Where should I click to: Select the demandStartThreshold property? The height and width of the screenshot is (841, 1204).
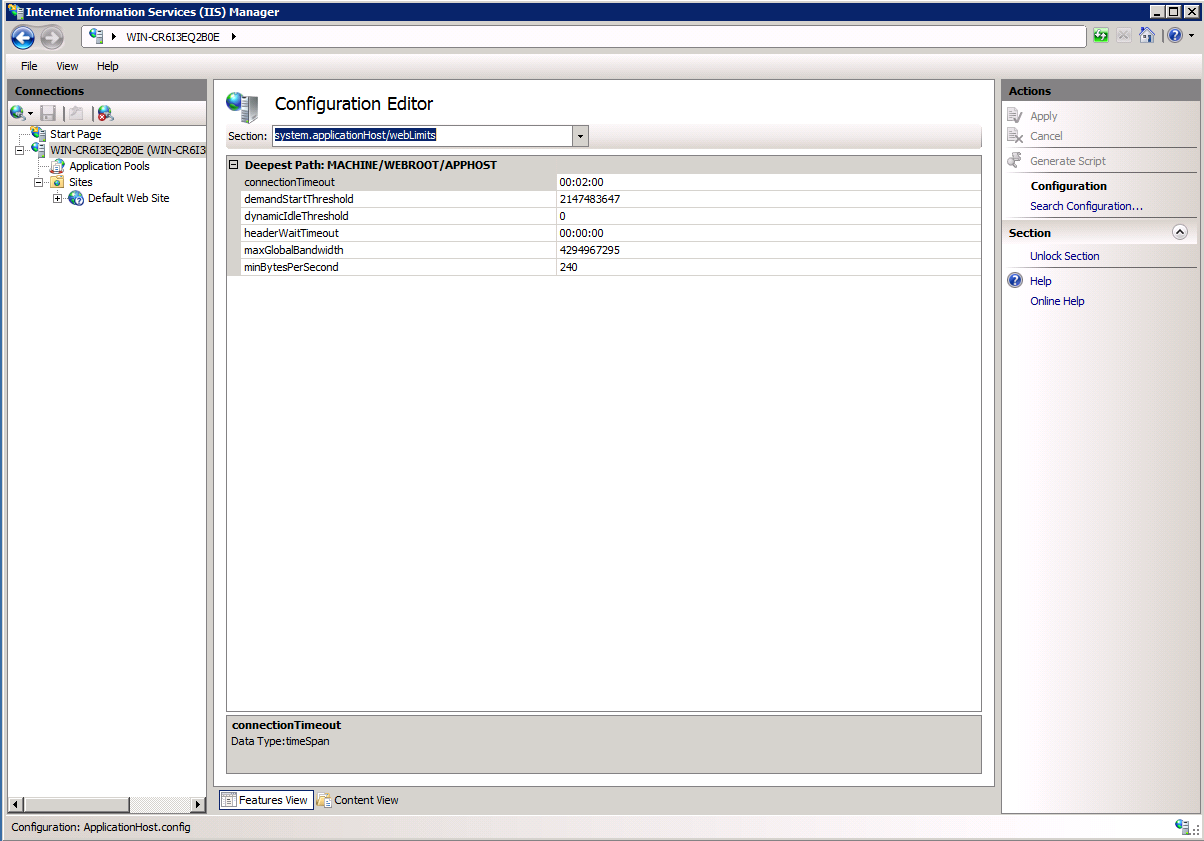pos(299,199)
